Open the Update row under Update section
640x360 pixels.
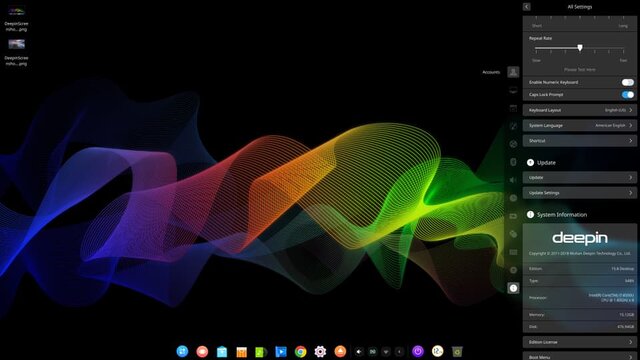[x=580, y=177]
